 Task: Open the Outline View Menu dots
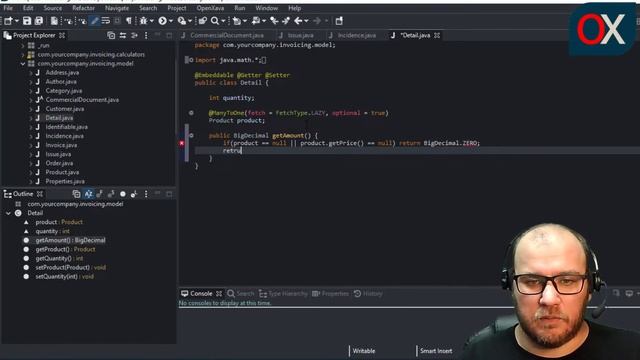[146, 194]
